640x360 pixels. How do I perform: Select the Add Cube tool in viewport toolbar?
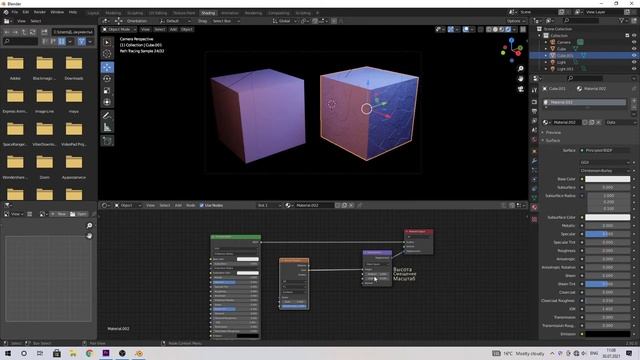(x=107, y=141)
